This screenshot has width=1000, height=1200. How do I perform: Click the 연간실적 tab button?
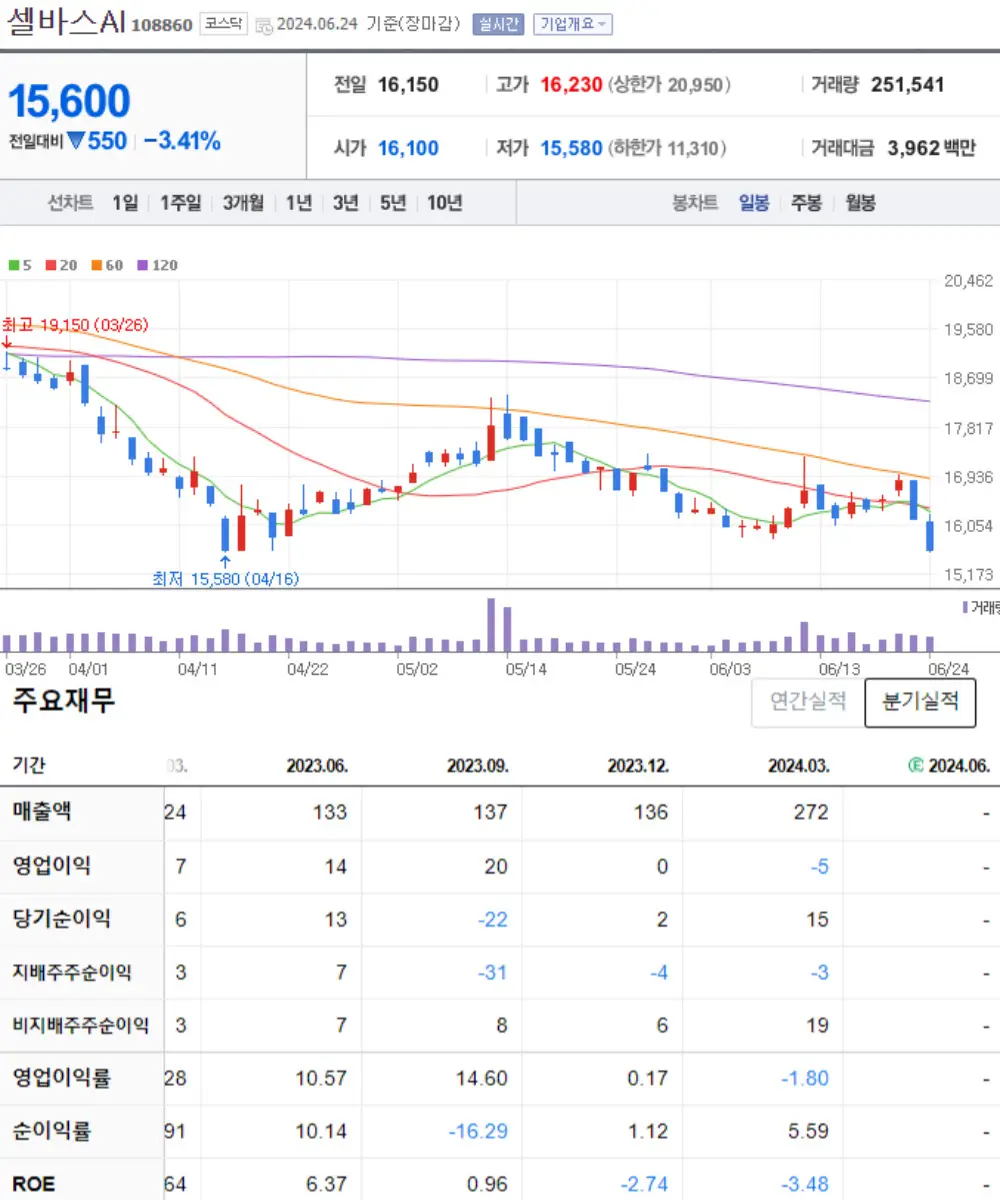tap(808, 702)
